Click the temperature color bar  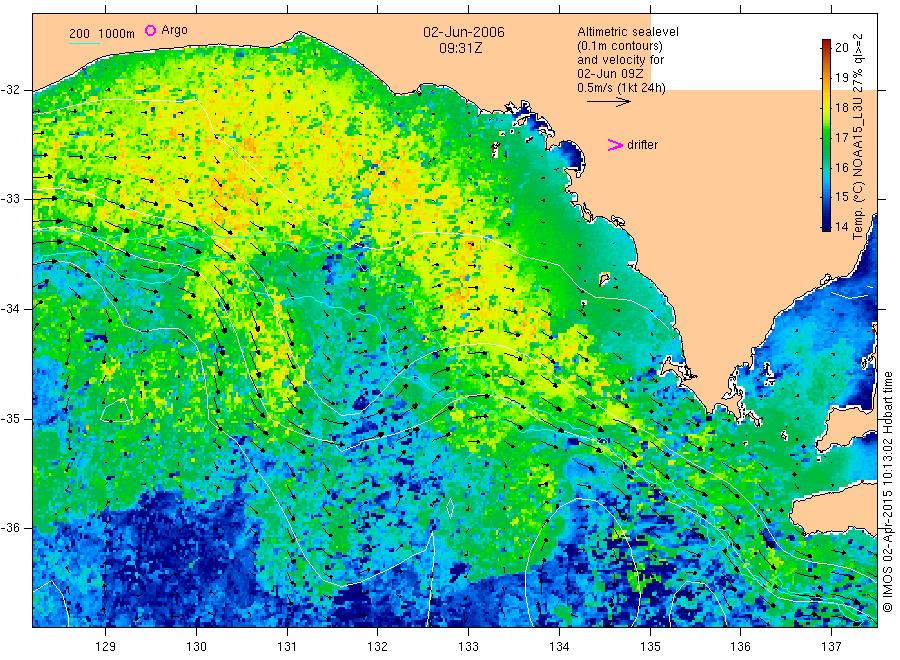click(826, 135)
